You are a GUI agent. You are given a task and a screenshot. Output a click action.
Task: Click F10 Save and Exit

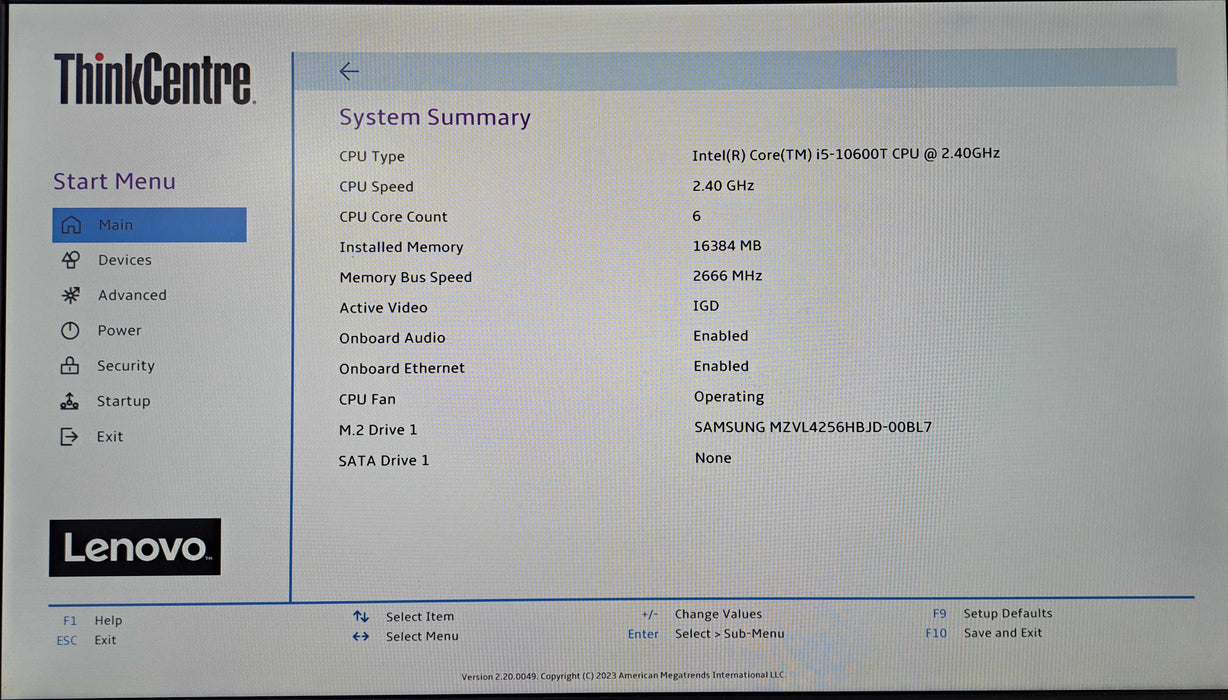coord(983,633)
